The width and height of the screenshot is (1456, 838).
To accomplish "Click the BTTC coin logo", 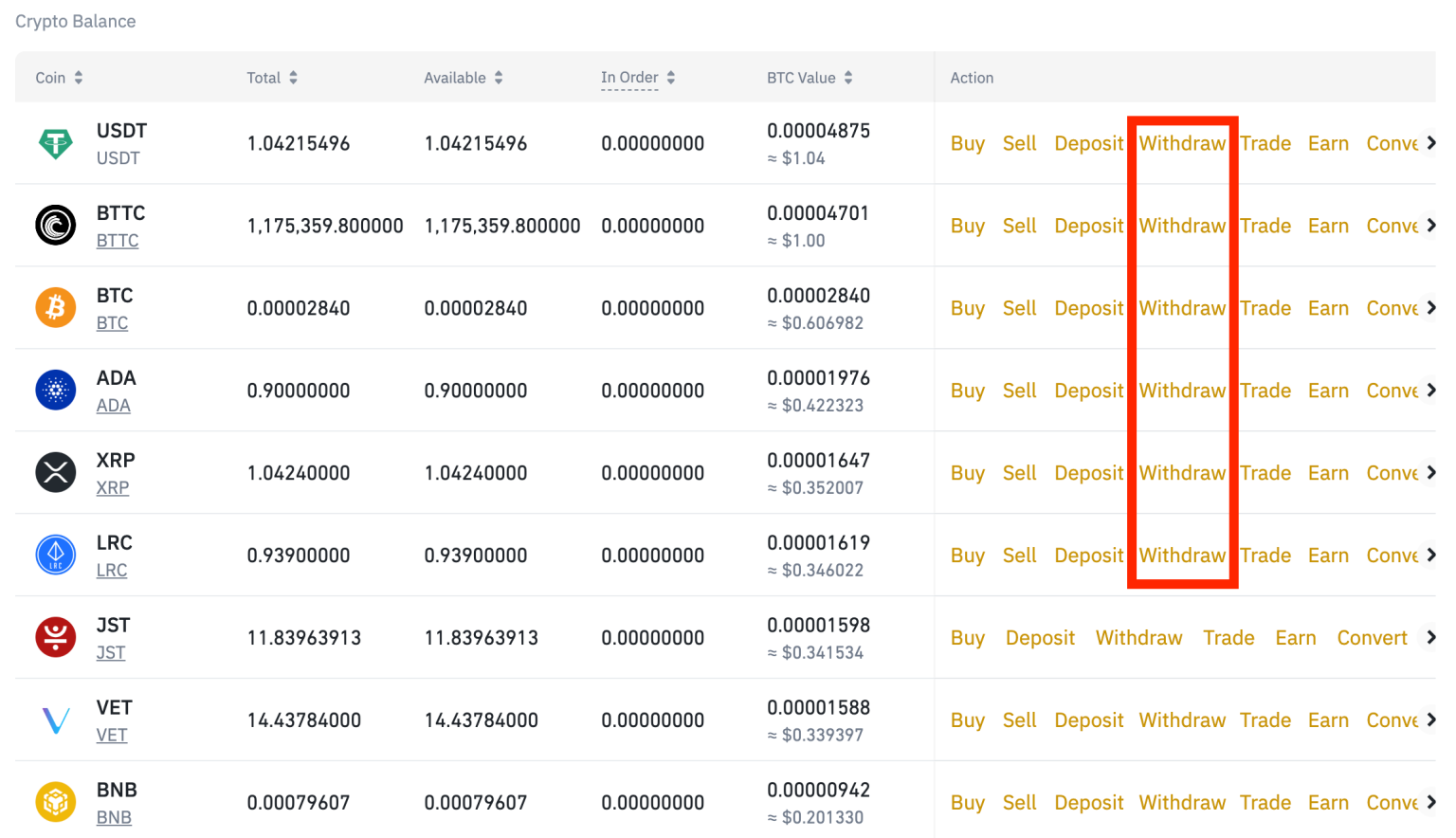I will [56, 226].
